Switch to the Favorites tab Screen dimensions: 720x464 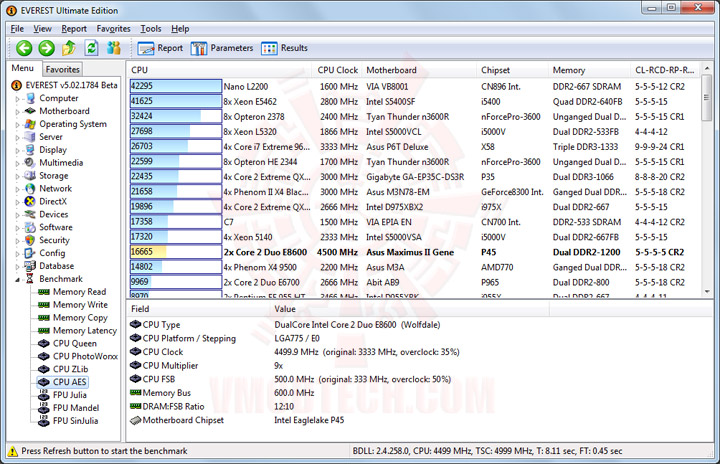click(x=62, y=69)
